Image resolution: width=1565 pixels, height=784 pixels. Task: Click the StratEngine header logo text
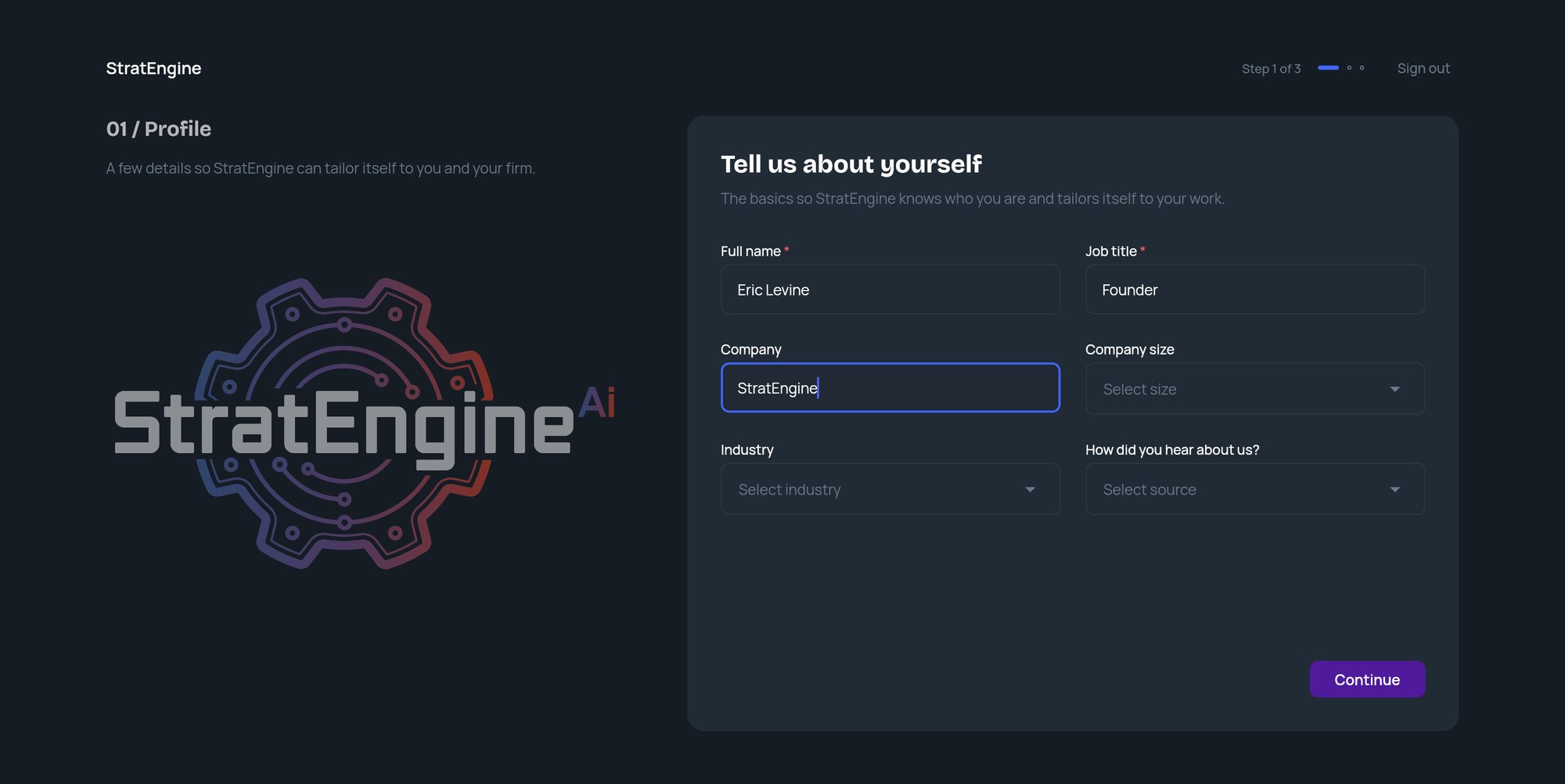tap(153, 68)
